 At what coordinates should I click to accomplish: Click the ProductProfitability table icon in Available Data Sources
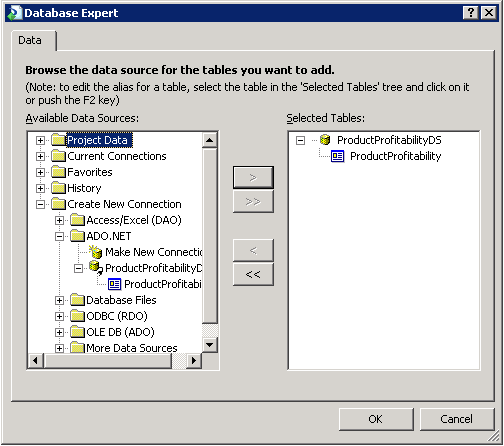pos(115,284)
